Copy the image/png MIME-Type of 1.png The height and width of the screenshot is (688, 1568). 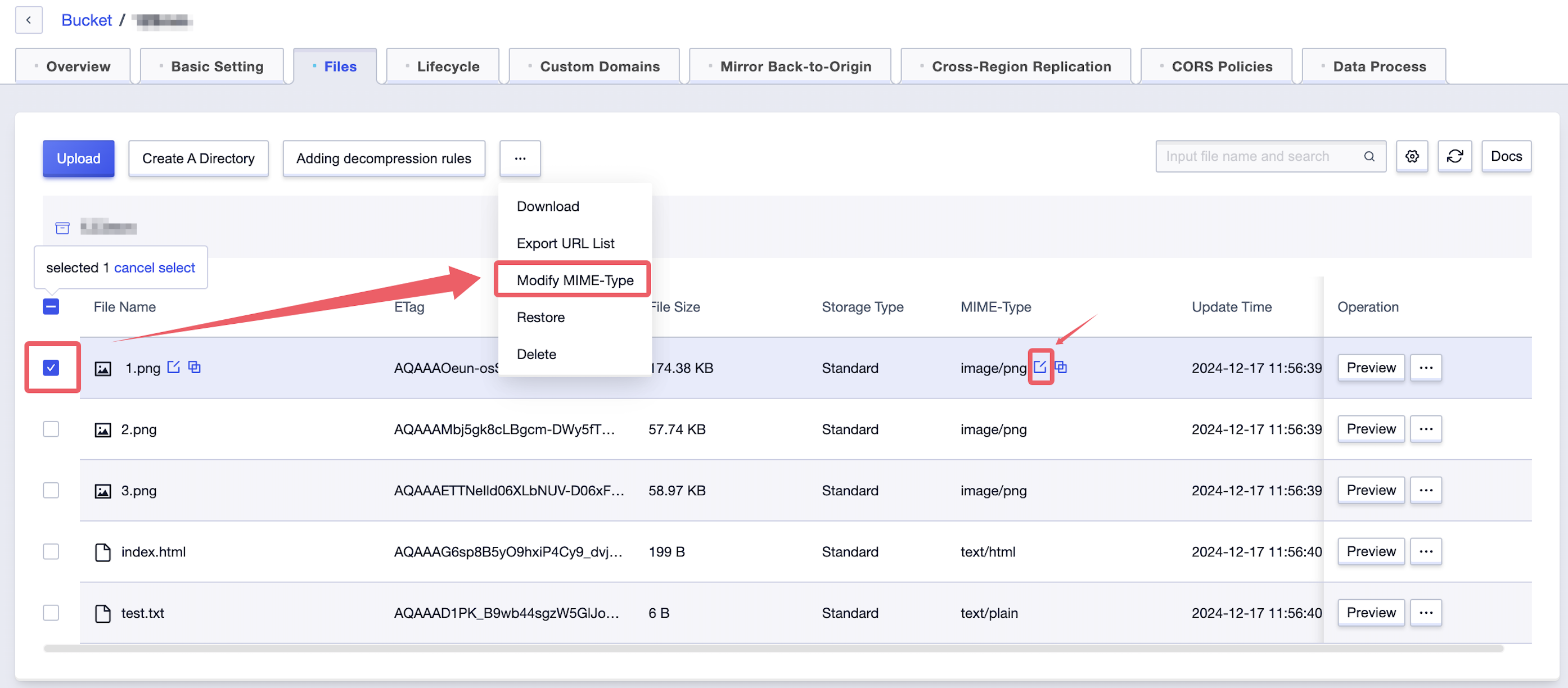(1060, 367)
